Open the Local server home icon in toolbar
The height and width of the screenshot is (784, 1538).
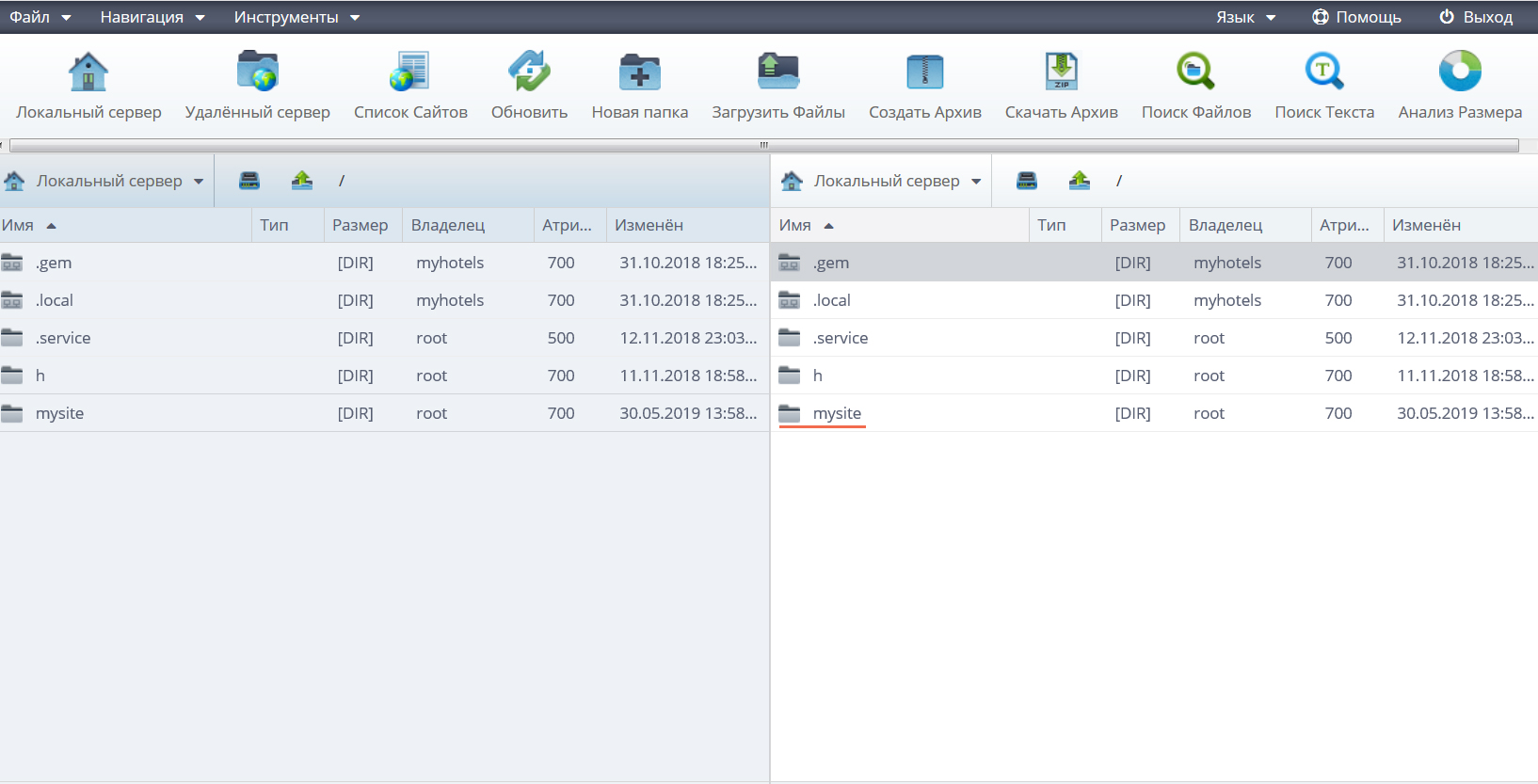click(88, 72)
